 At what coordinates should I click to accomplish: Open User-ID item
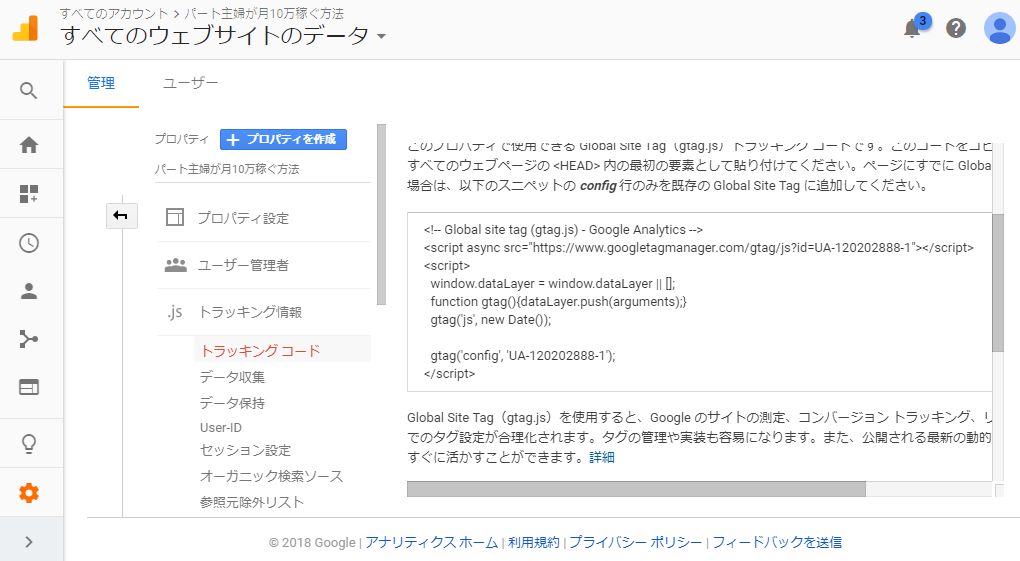coord(221,428)
